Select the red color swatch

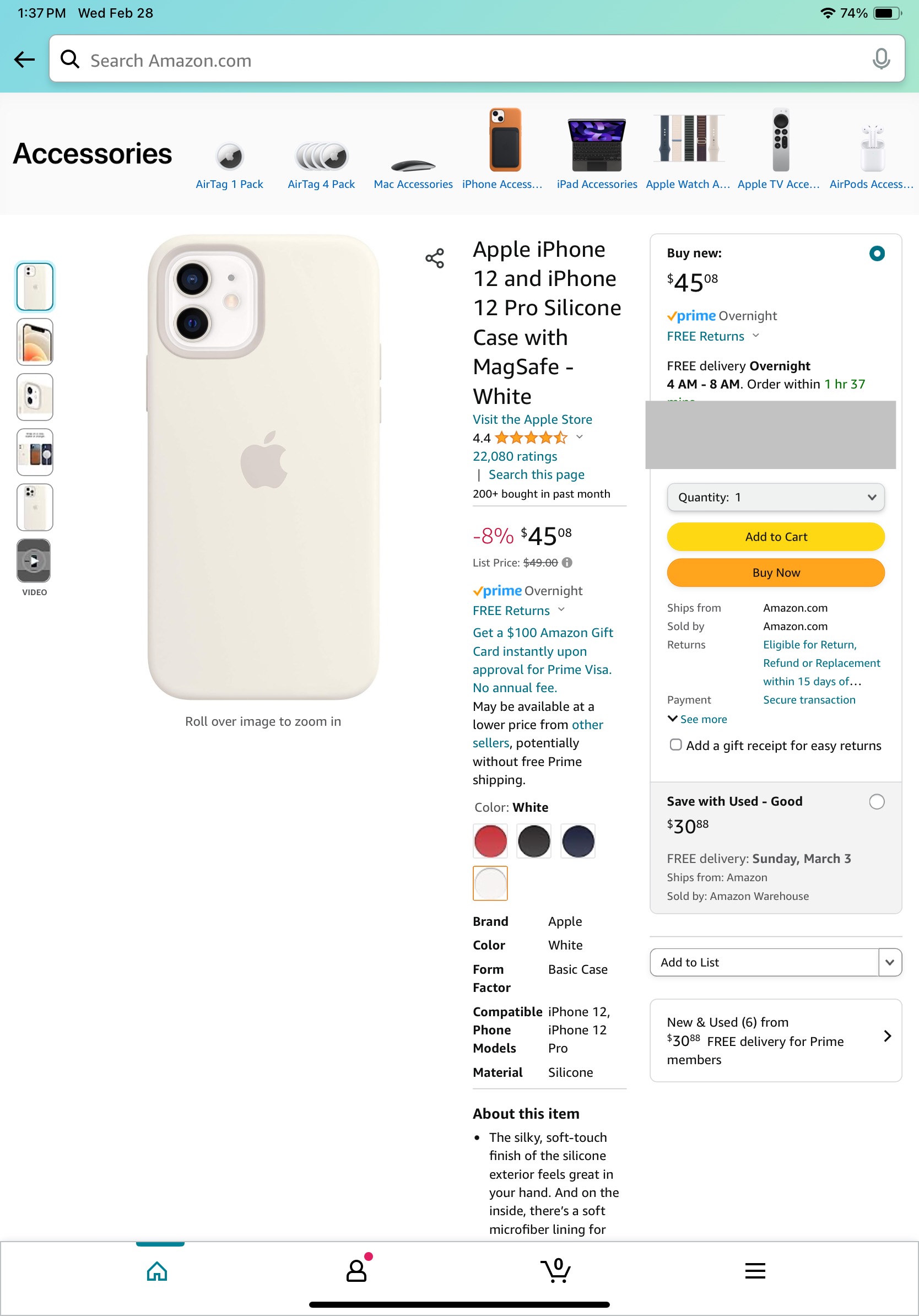tap(490, 841)
